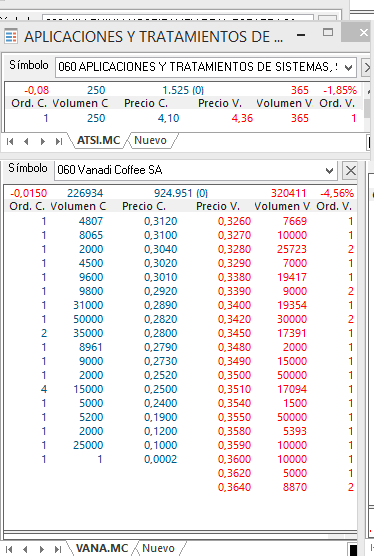Screen dimensions: 374x556
Task: Click previous tab arrow near VANA.MC
Action: tap(25, 549)
